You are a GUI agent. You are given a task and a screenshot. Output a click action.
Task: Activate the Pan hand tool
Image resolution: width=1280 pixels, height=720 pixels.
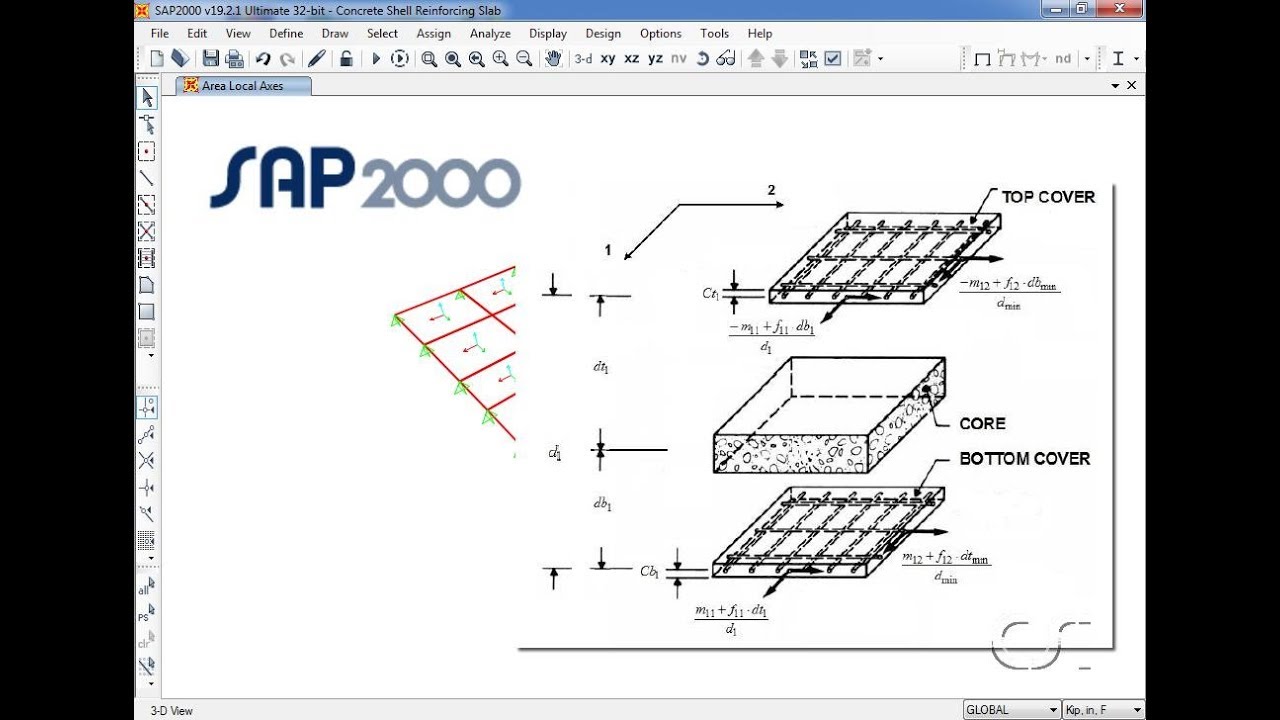click(553, 59)
